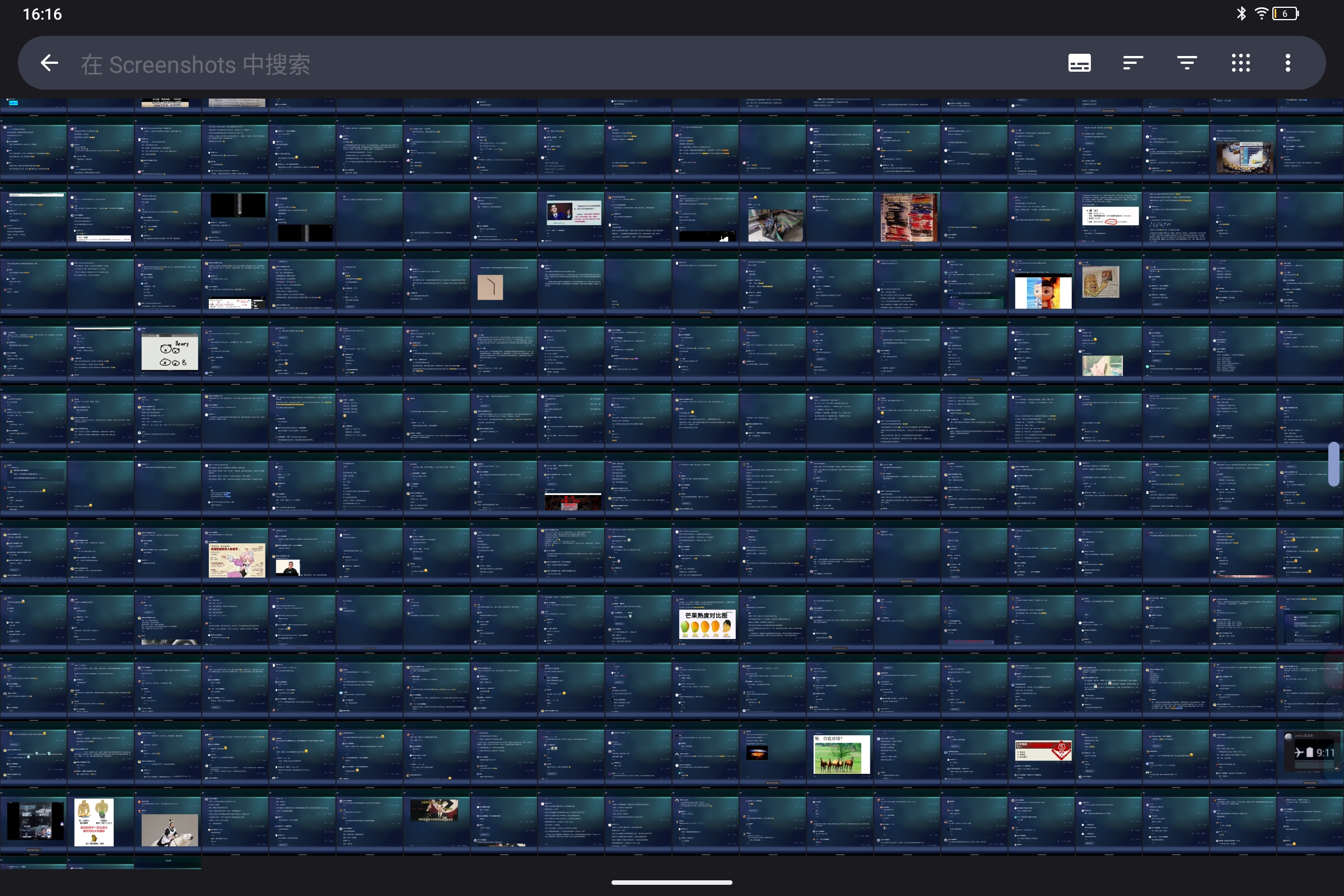This screenshot has width=1344, height=896.
Task: Open the split-face cartoon character screenshot
Action: point(1042,284)
